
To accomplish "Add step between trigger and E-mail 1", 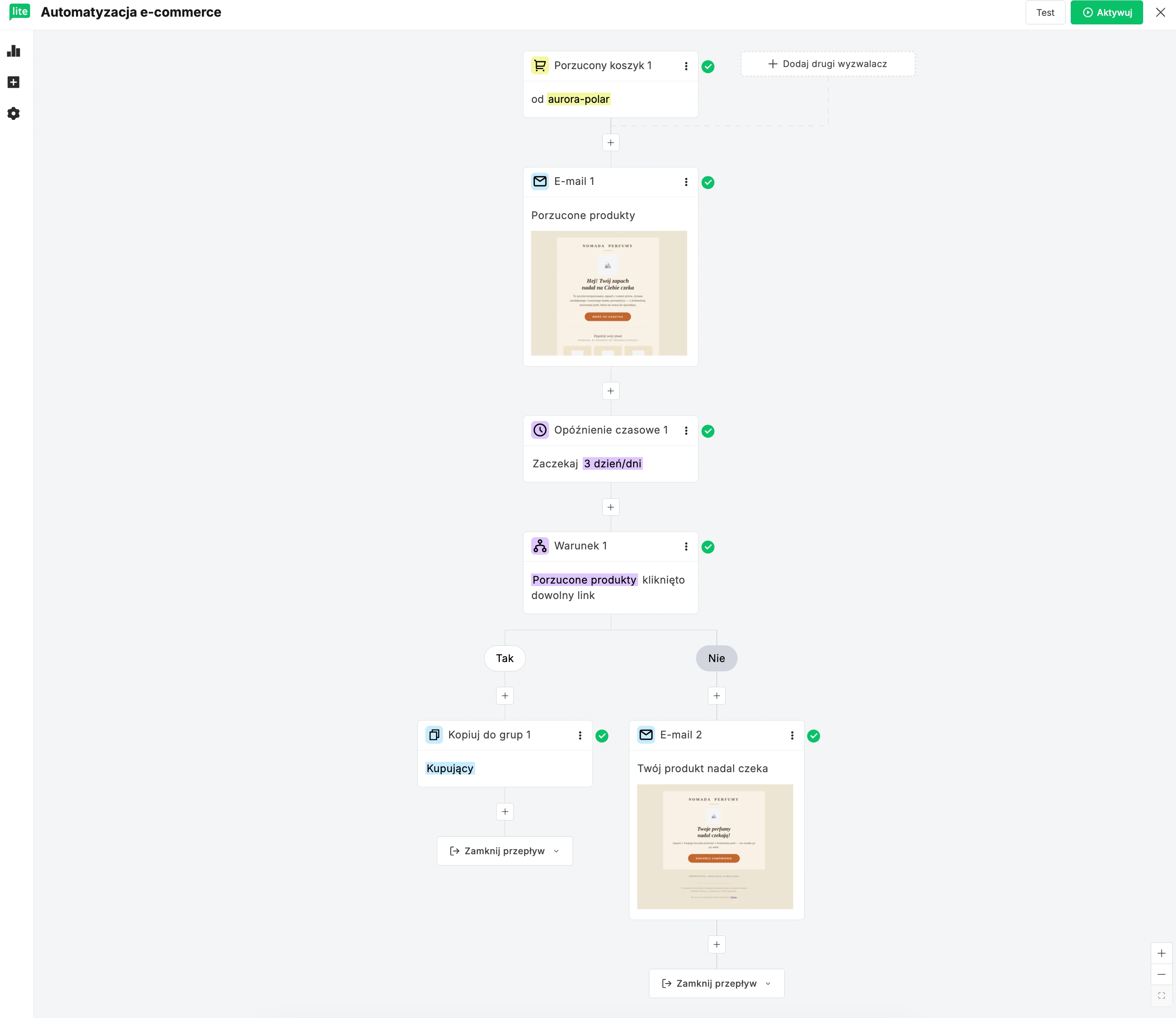I will [x=611, y=143].
